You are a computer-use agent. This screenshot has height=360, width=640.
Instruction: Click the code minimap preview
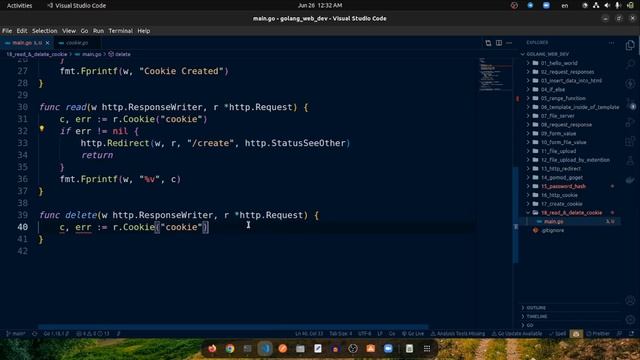[495, 74]
